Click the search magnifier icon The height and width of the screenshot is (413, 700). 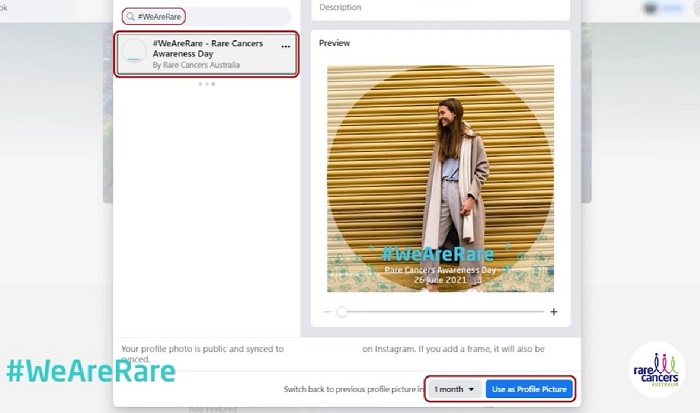[x=130, y=17]
